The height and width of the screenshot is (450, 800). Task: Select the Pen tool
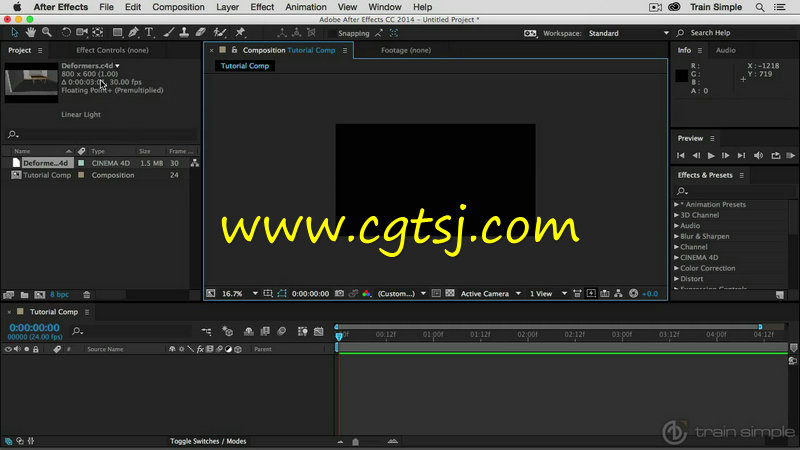134,33
